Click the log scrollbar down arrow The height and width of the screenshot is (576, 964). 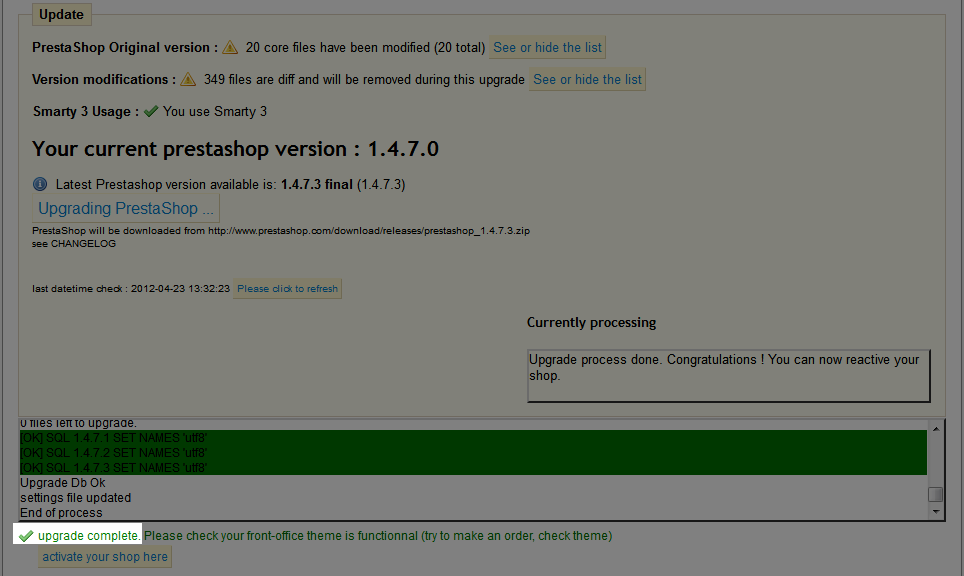[935, 512]
